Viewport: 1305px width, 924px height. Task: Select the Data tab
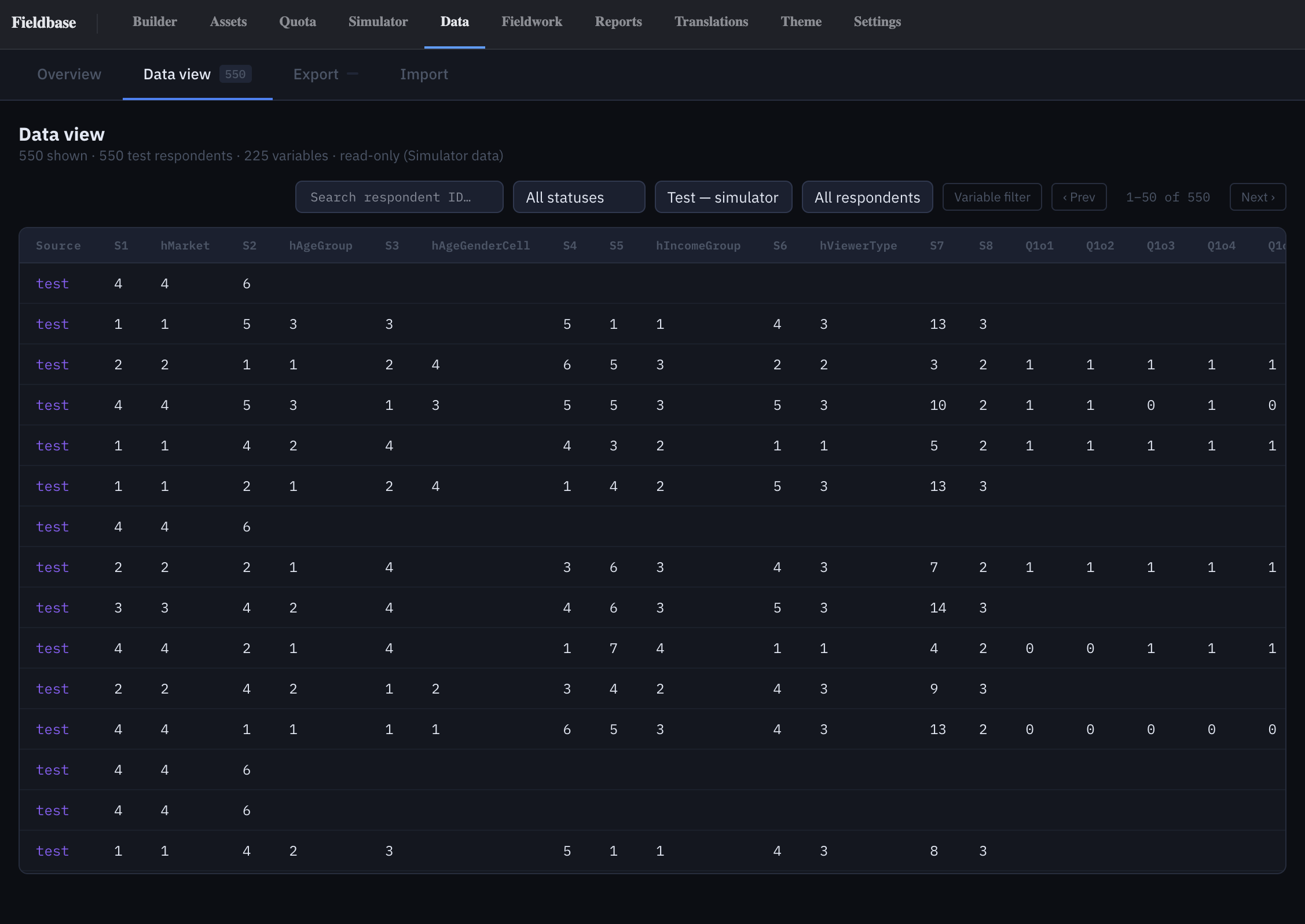454,22
